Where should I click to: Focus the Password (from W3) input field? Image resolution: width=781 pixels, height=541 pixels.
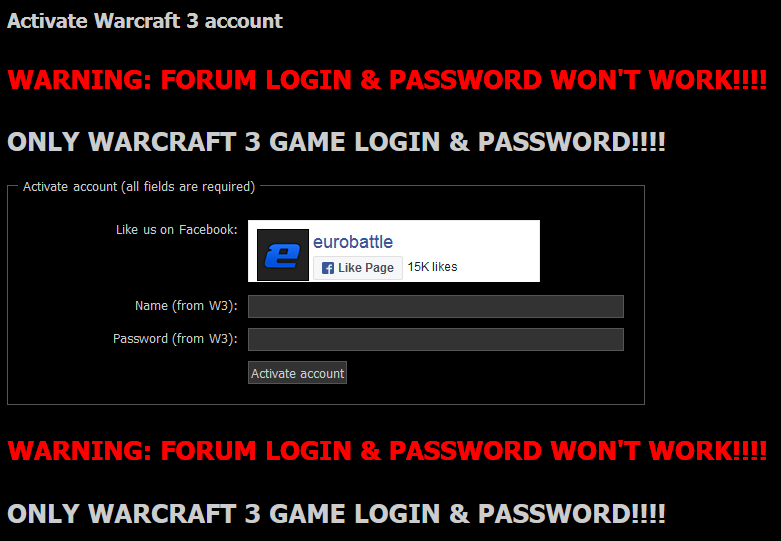[436, 339]
